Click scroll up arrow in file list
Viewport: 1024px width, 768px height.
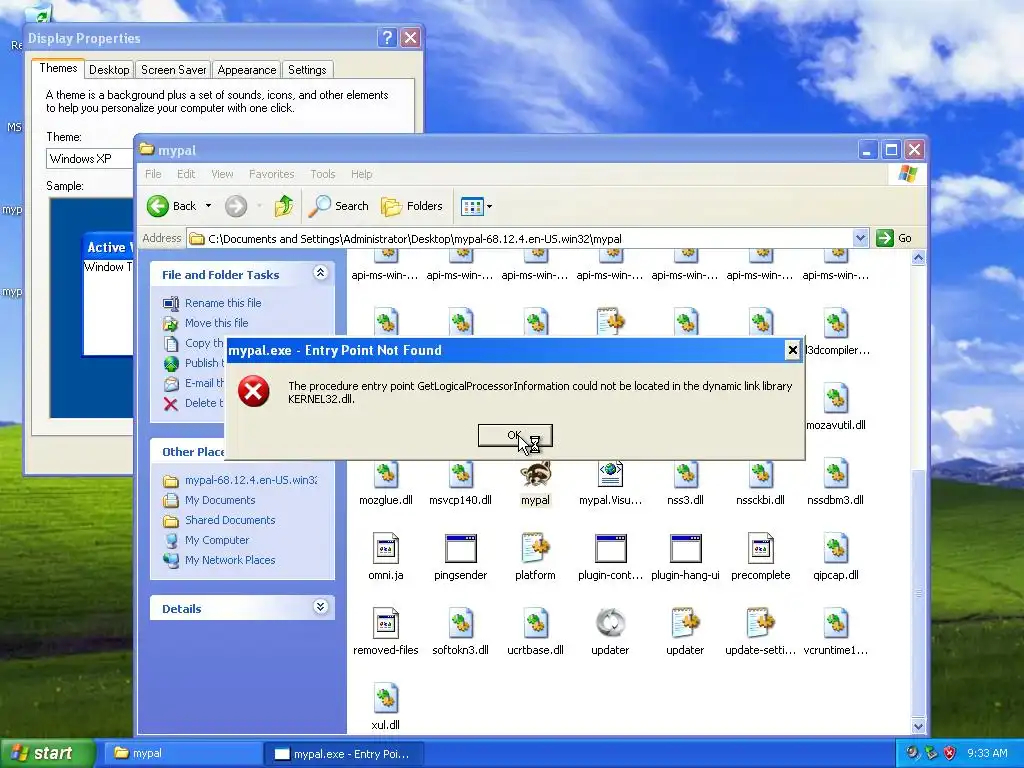[x=918, y=258]
